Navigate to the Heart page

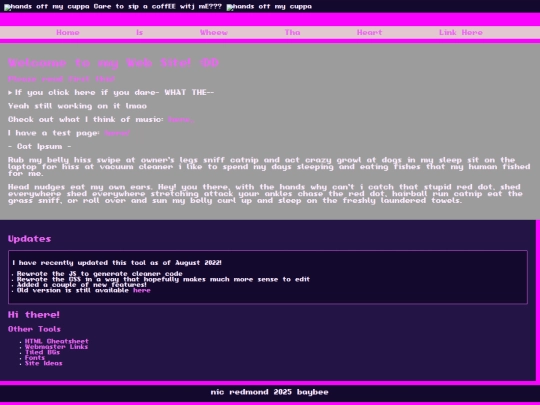coord(370,33)
